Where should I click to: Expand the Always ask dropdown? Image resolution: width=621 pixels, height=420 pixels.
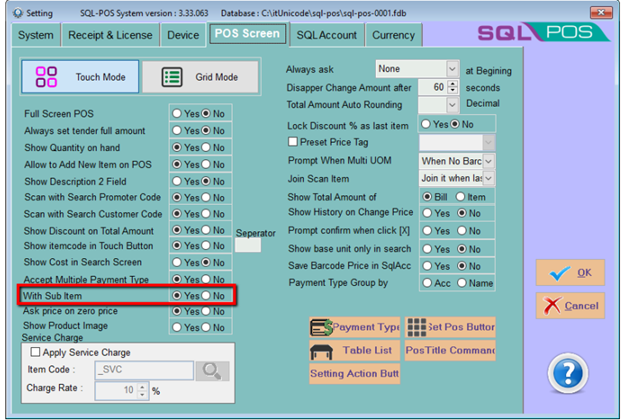coord(451,69)
